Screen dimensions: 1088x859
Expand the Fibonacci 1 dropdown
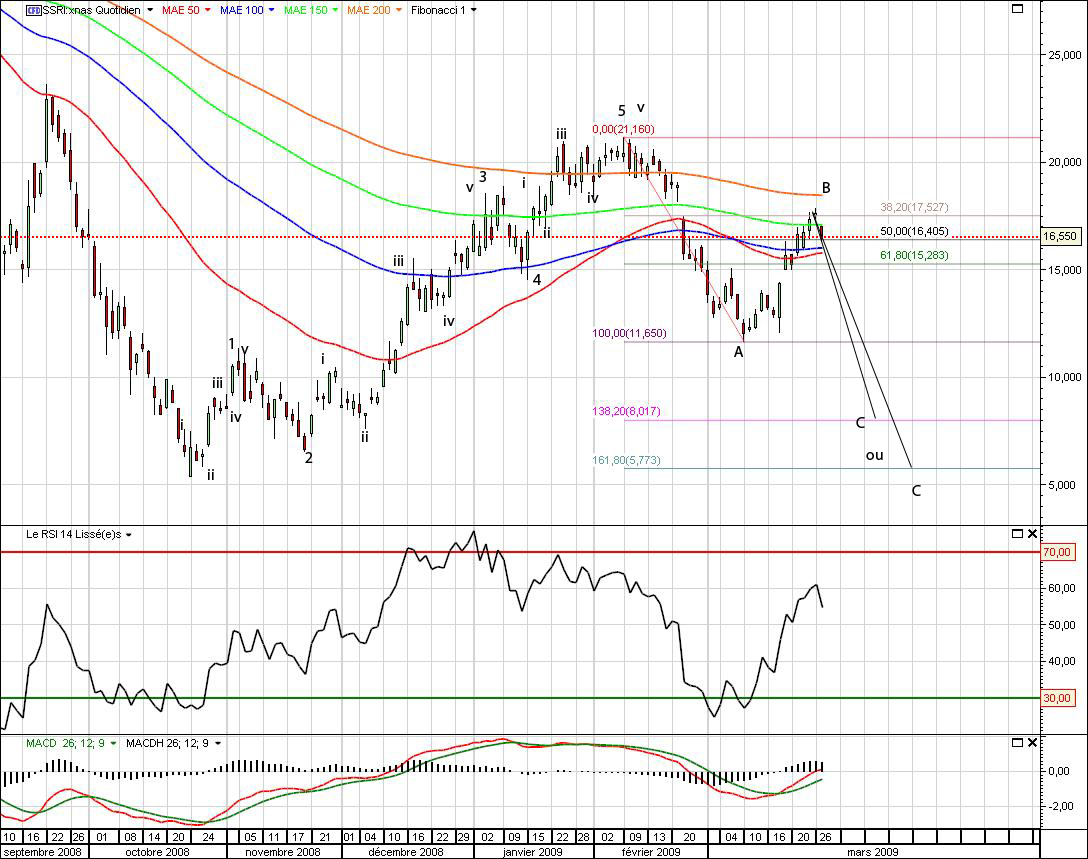pos(474,9)
